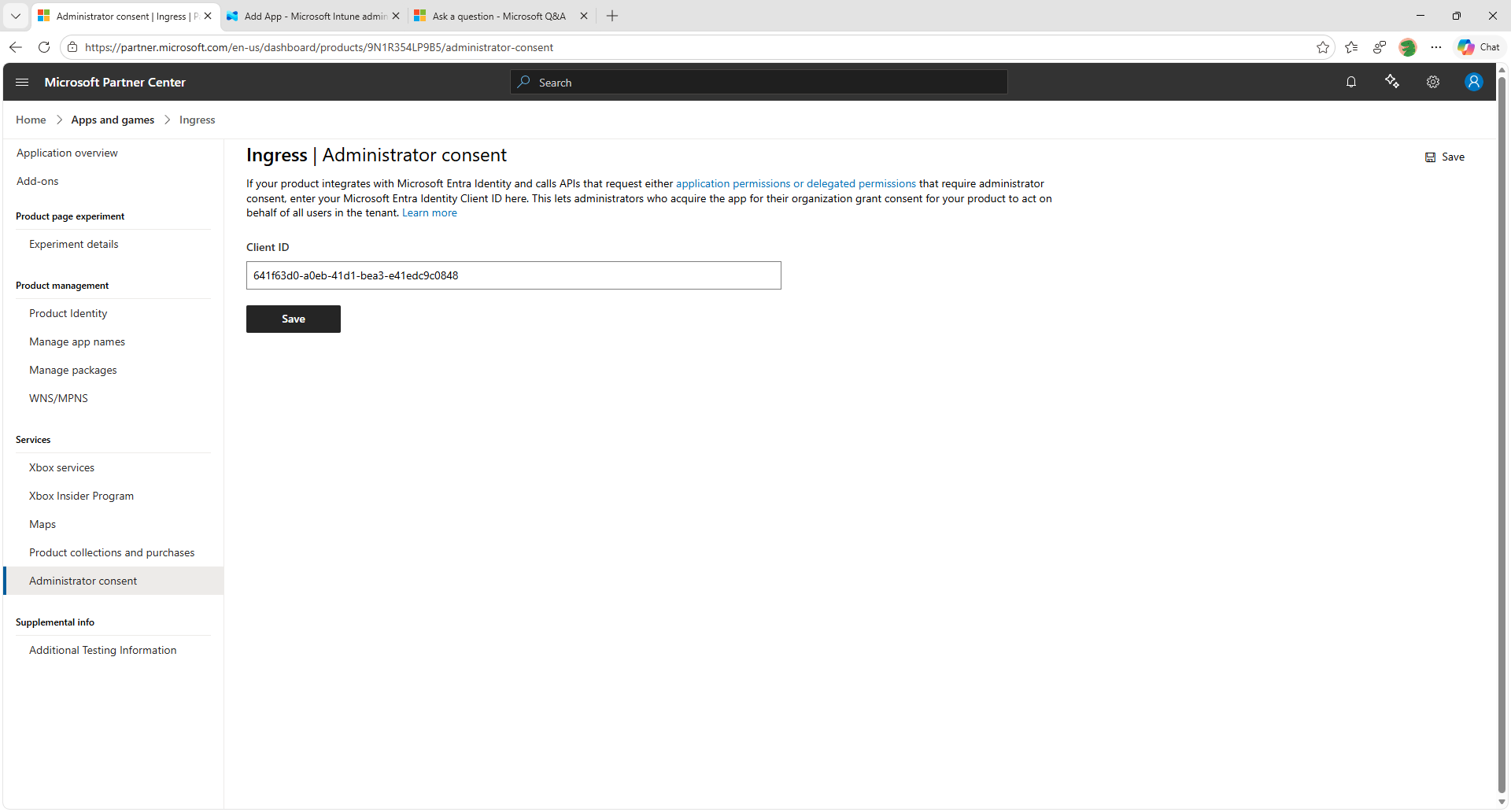Viewport: 1511px width, 812px height.
Task: Go to Home breadcrumb
Action: click(x=31, y=120)
